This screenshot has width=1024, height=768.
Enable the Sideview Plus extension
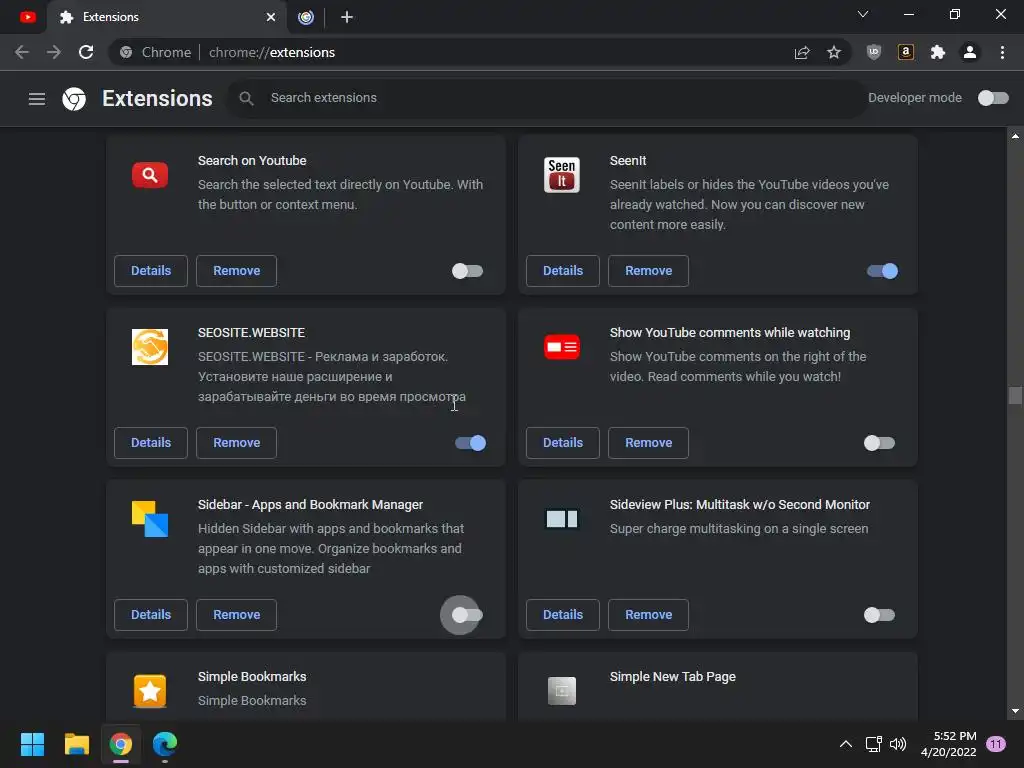tap(879, 615)
